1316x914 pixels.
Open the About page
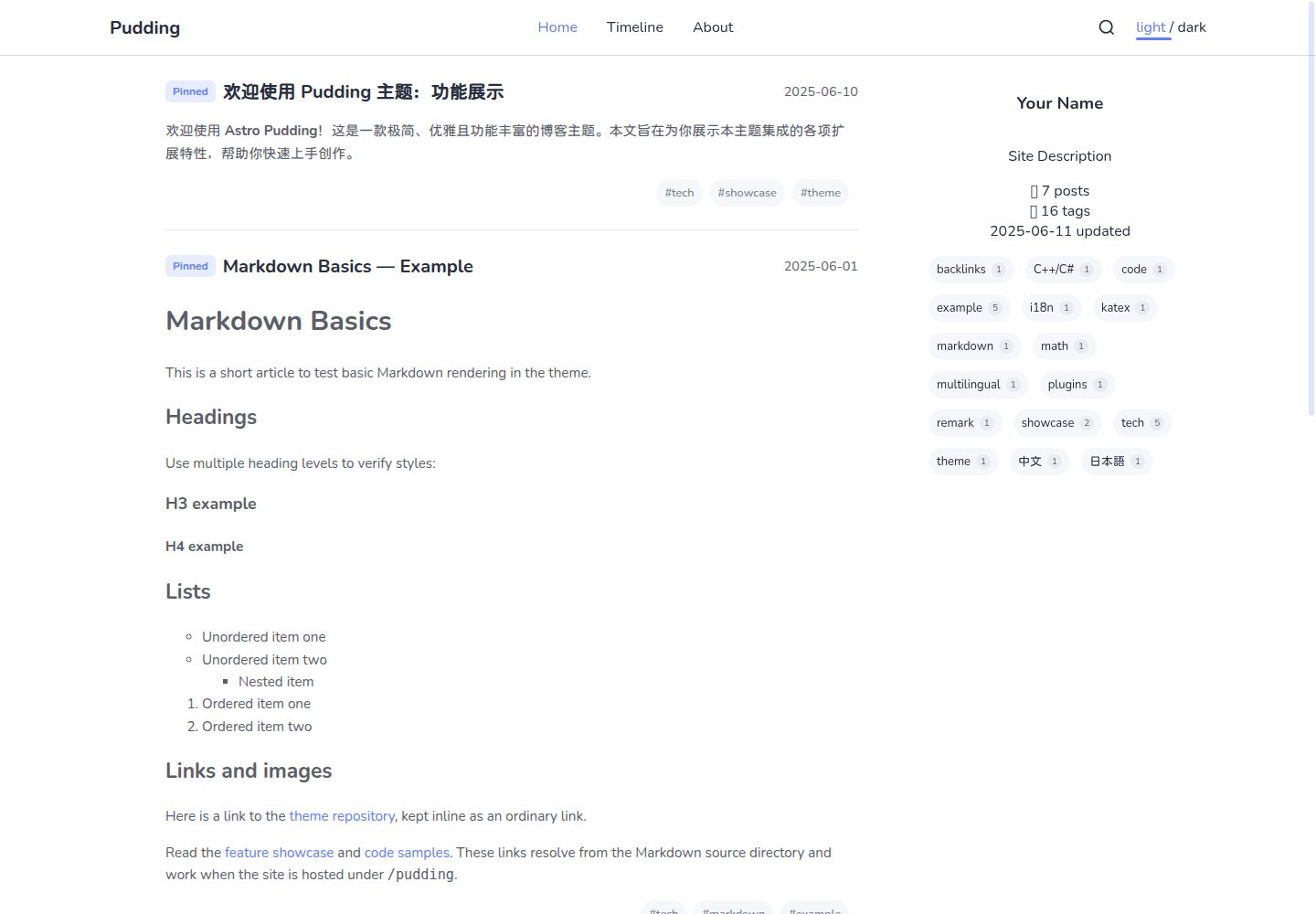click(x=713, y=27)
